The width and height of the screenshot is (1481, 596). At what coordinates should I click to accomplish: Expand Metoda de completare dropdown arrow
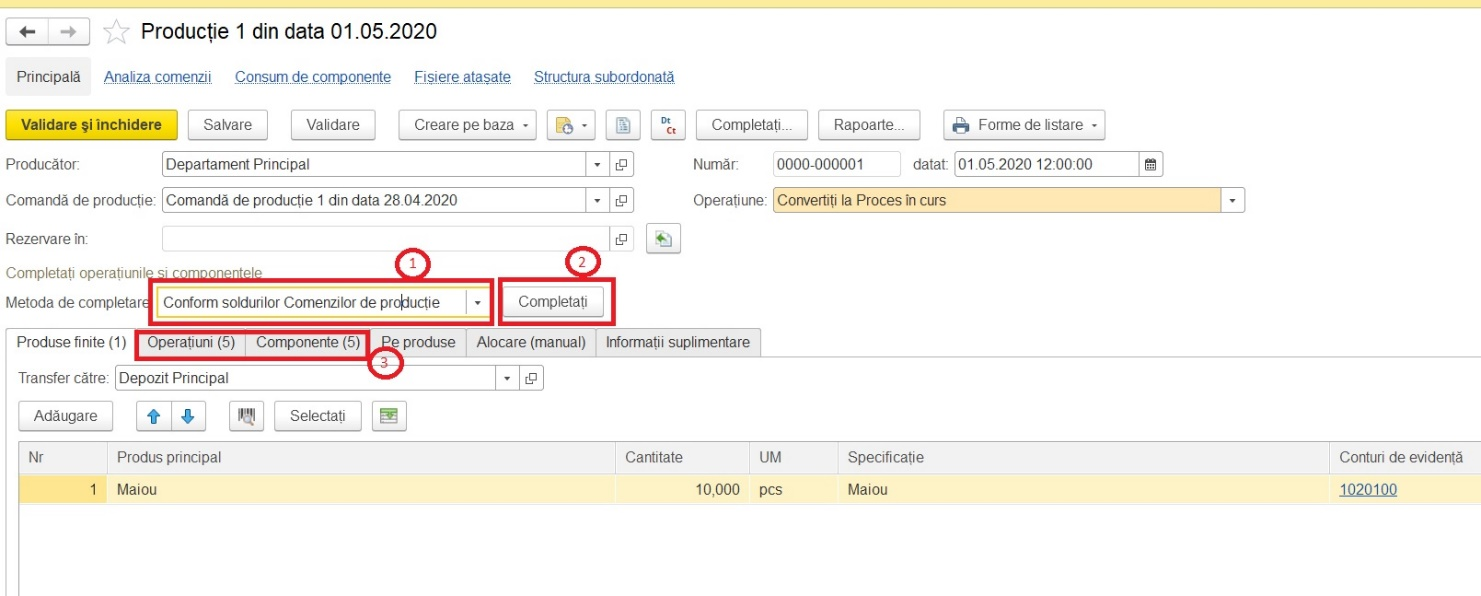[478, 302]
